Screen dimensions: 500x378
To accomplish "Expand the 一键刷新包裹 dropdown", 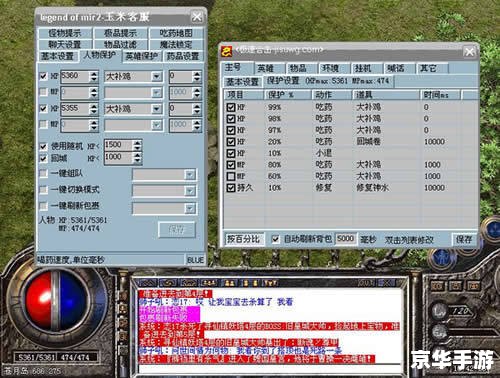I will point(190,209).
